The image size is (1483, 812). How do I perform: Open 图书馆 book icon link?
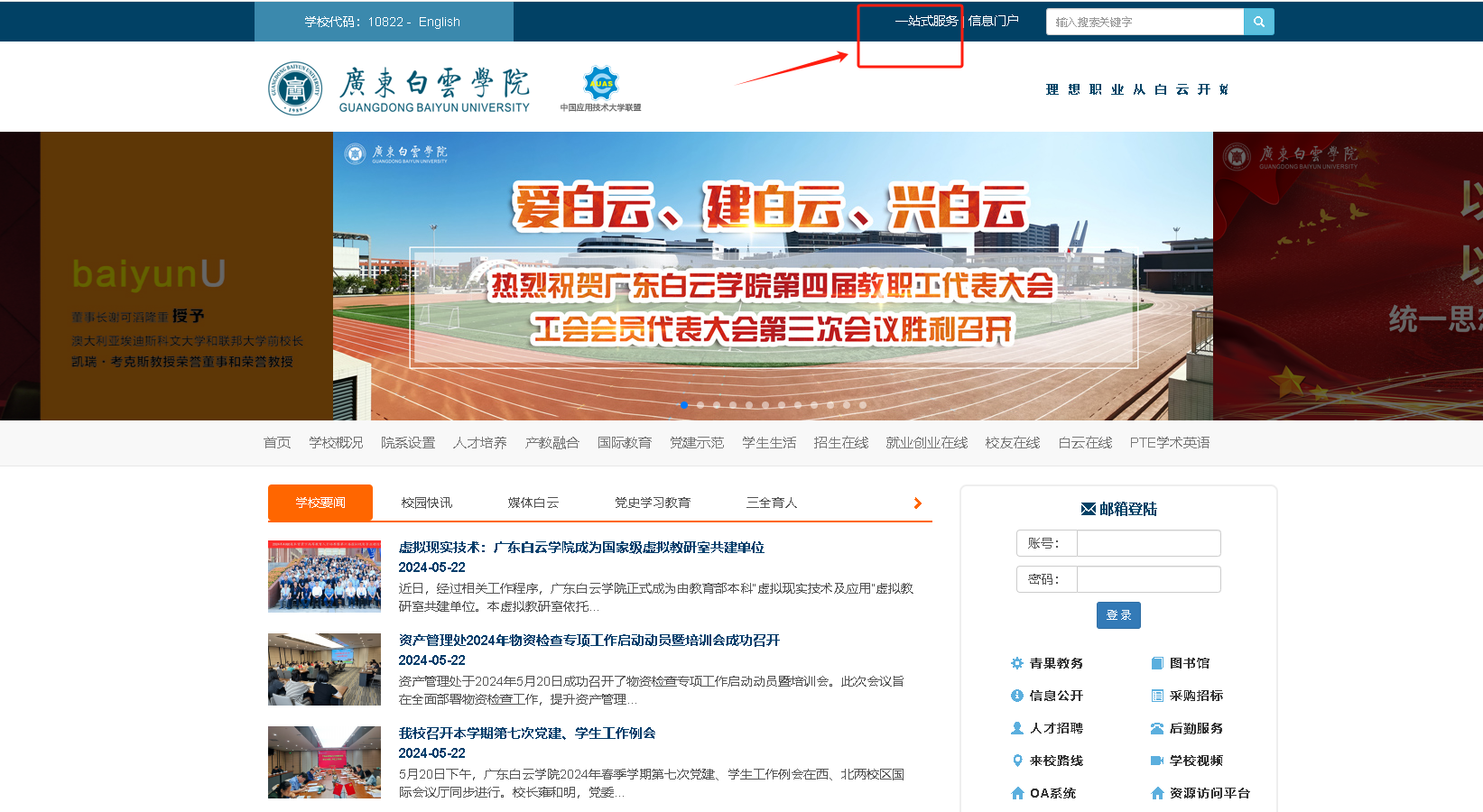(x=1157, y=663)
